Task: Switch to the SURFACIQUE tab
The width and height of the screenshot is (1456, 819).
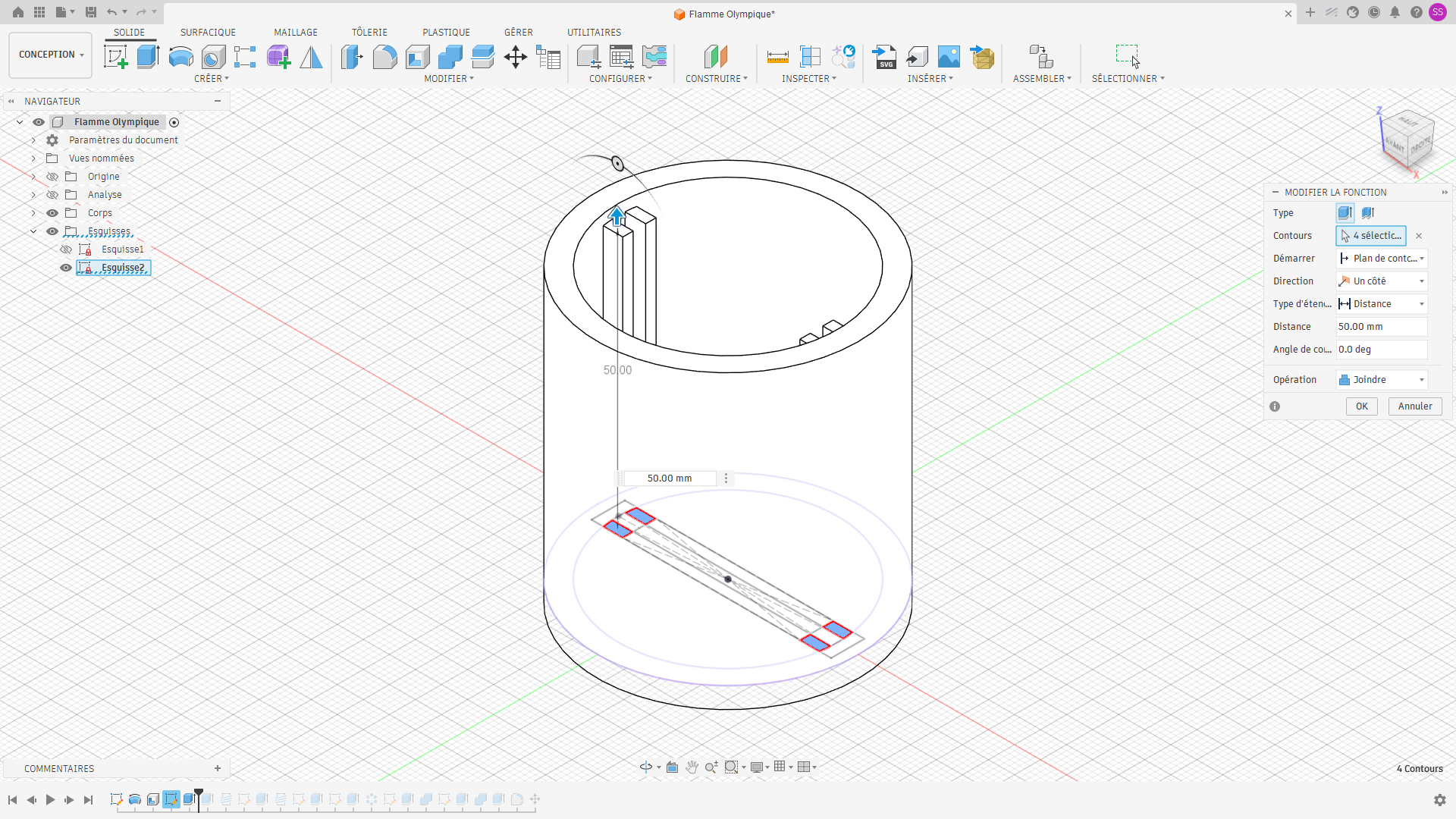Action: tap(208, 33)
